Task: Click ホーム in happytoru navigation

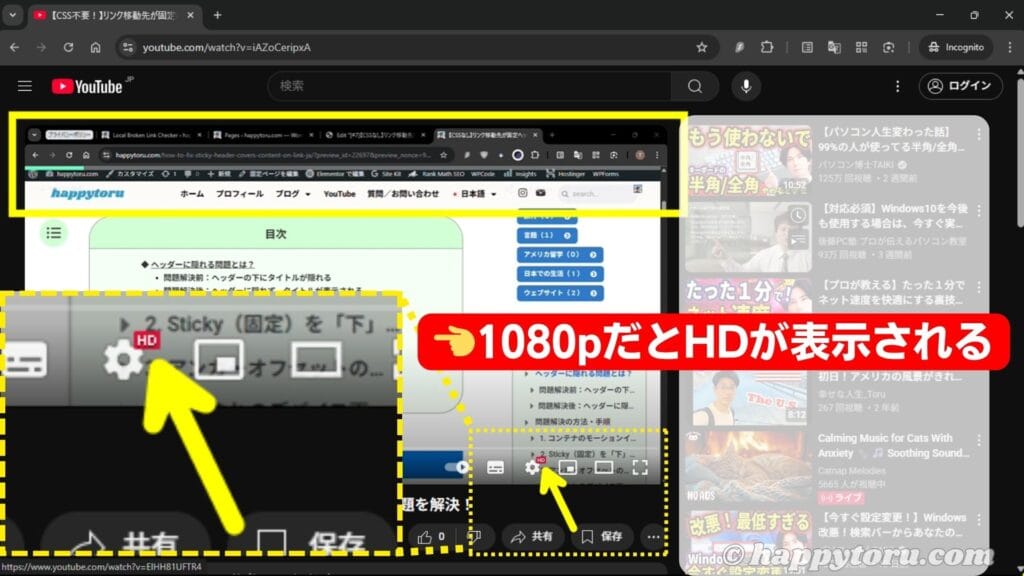Action: (192, 193)
